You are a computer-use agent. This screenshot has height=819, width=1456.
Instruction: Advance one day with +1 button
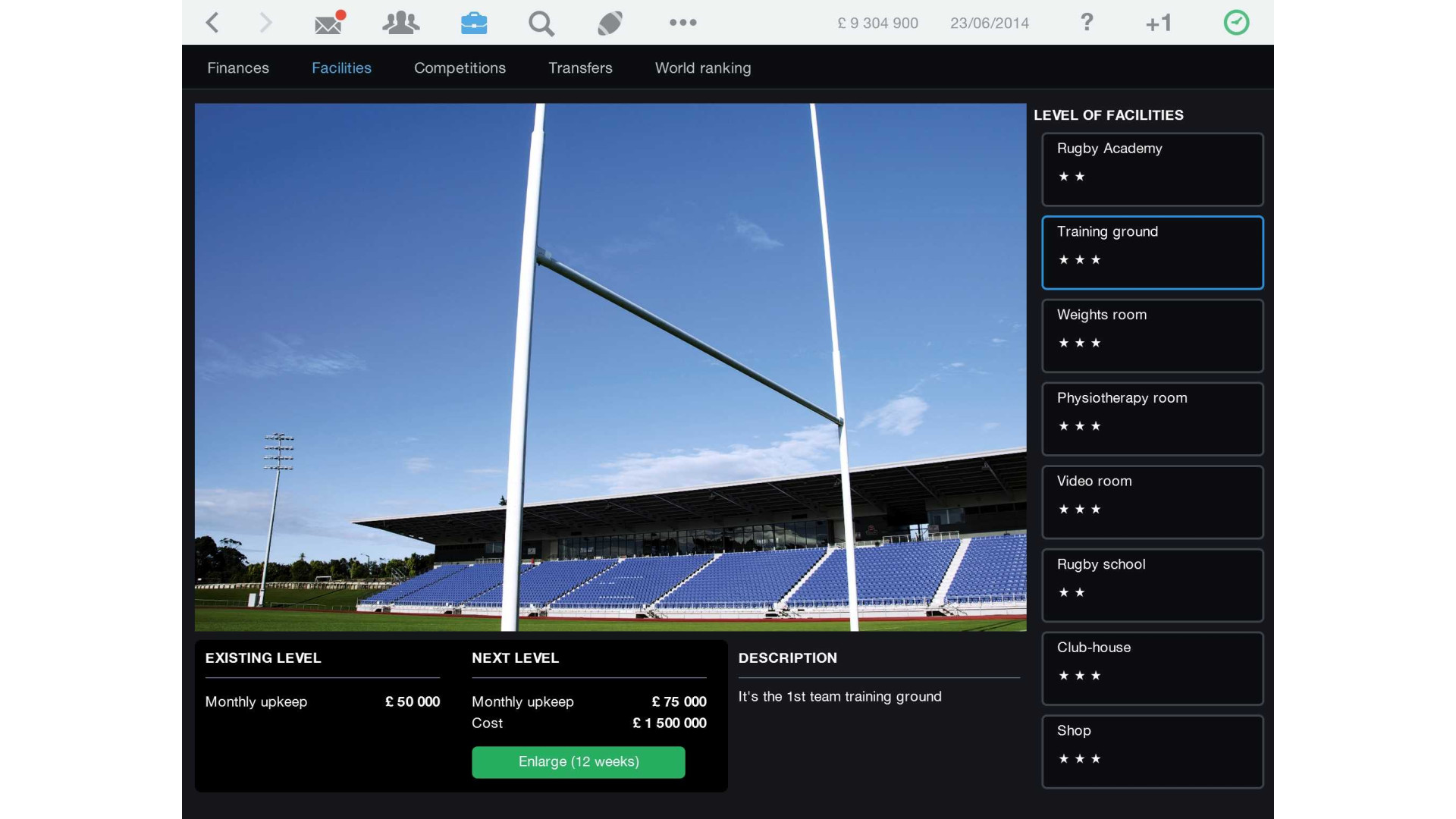point(1158,24)
